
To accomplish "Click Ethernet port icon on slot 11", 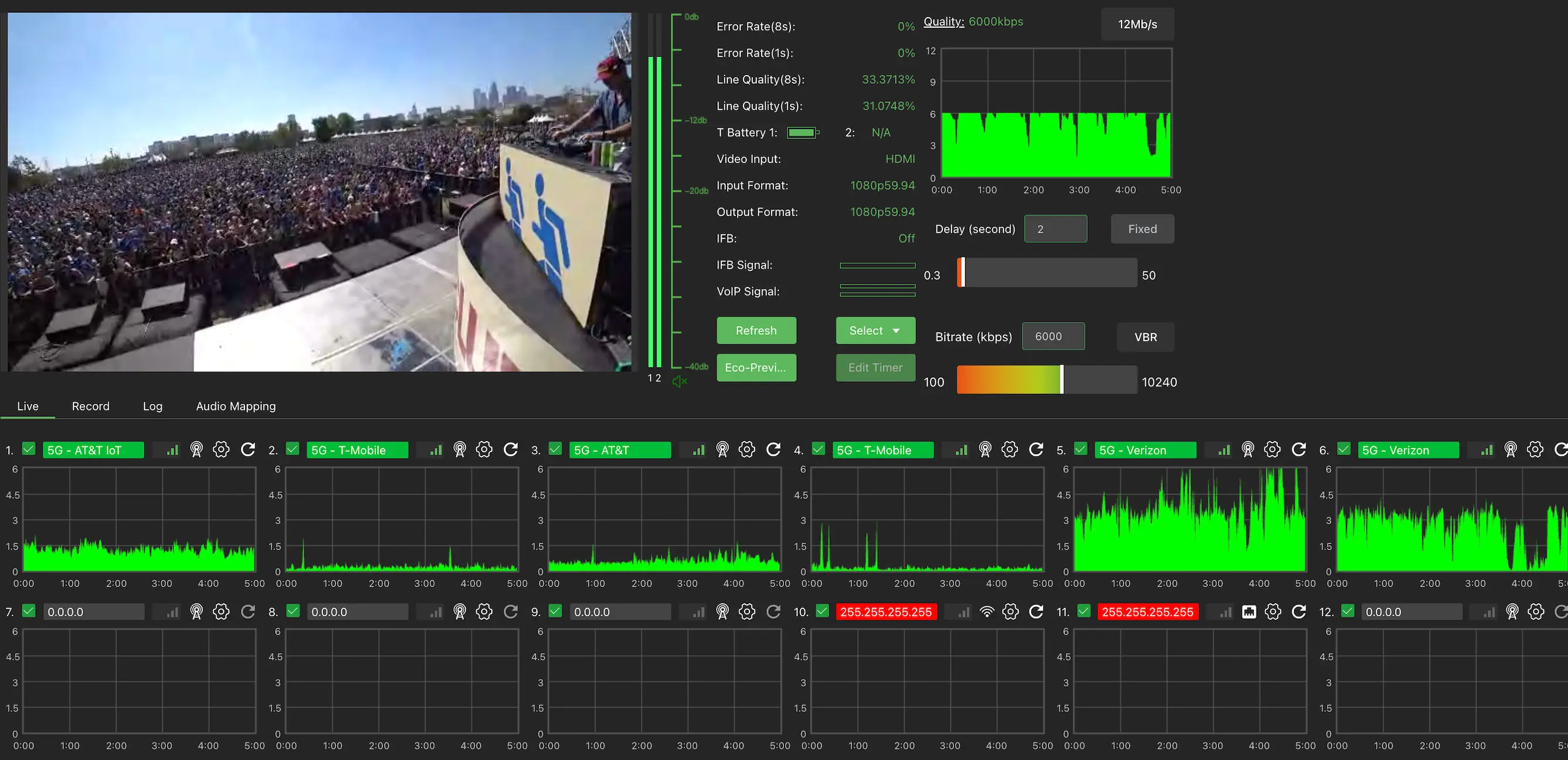I will coord(1248,612).
